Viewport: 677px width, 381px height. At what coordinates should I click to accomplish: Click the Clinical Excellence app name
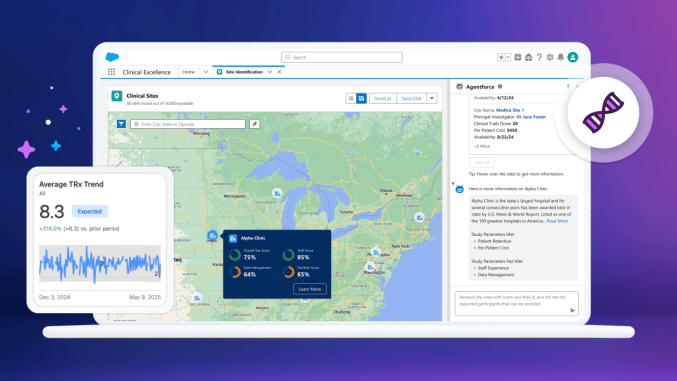coord(146,72)
